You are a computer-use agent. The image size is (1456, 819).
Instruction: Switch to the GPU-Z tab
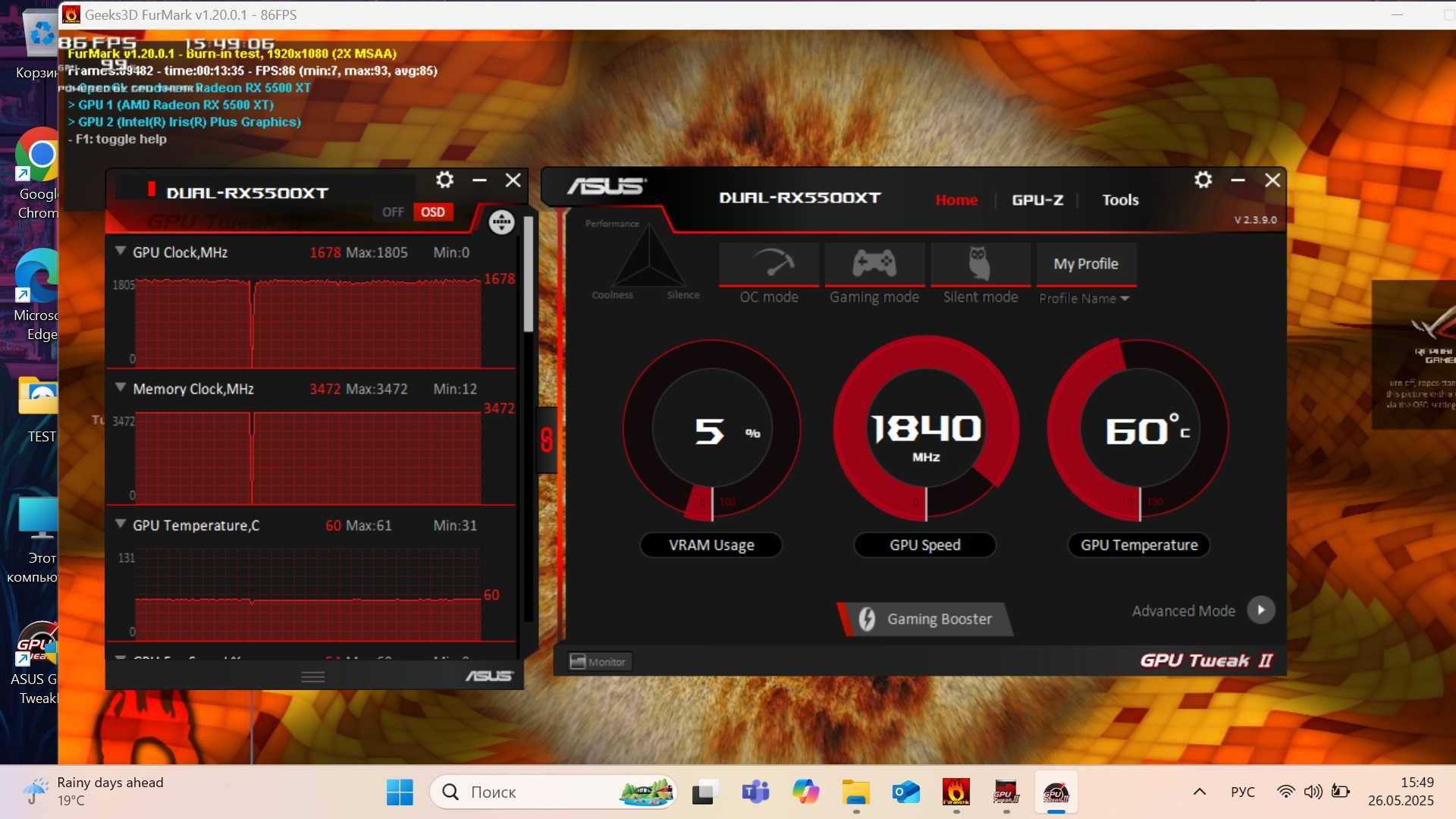pyautogui.click(x=1037, y=200)
